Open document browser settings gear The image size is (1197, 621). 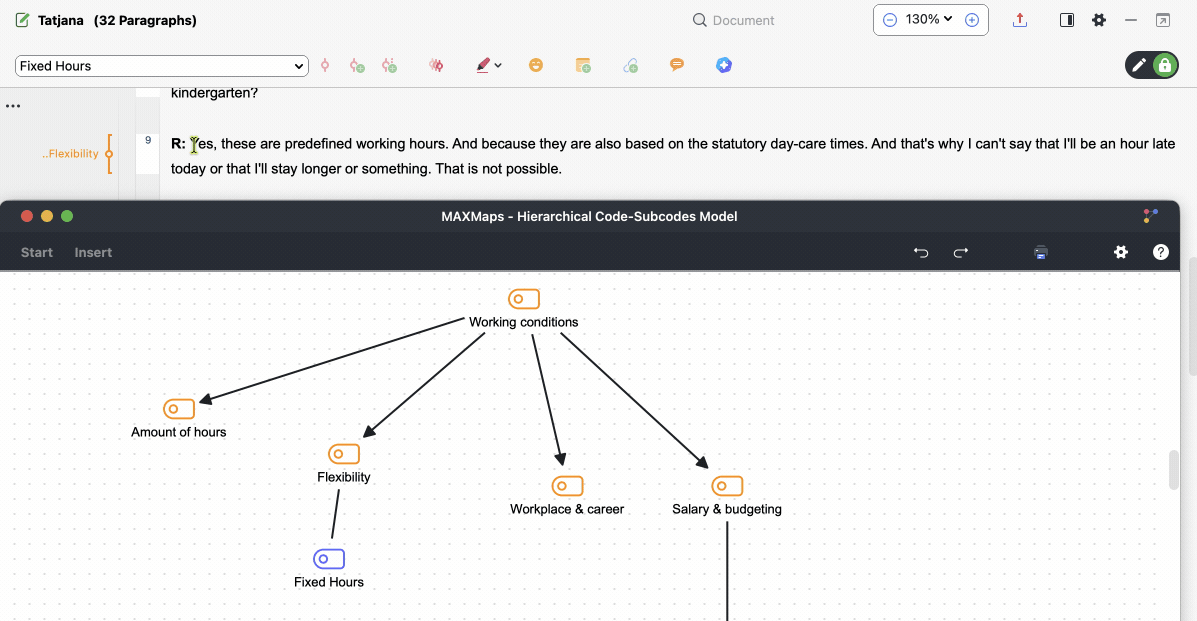[x=1099, y=20]
